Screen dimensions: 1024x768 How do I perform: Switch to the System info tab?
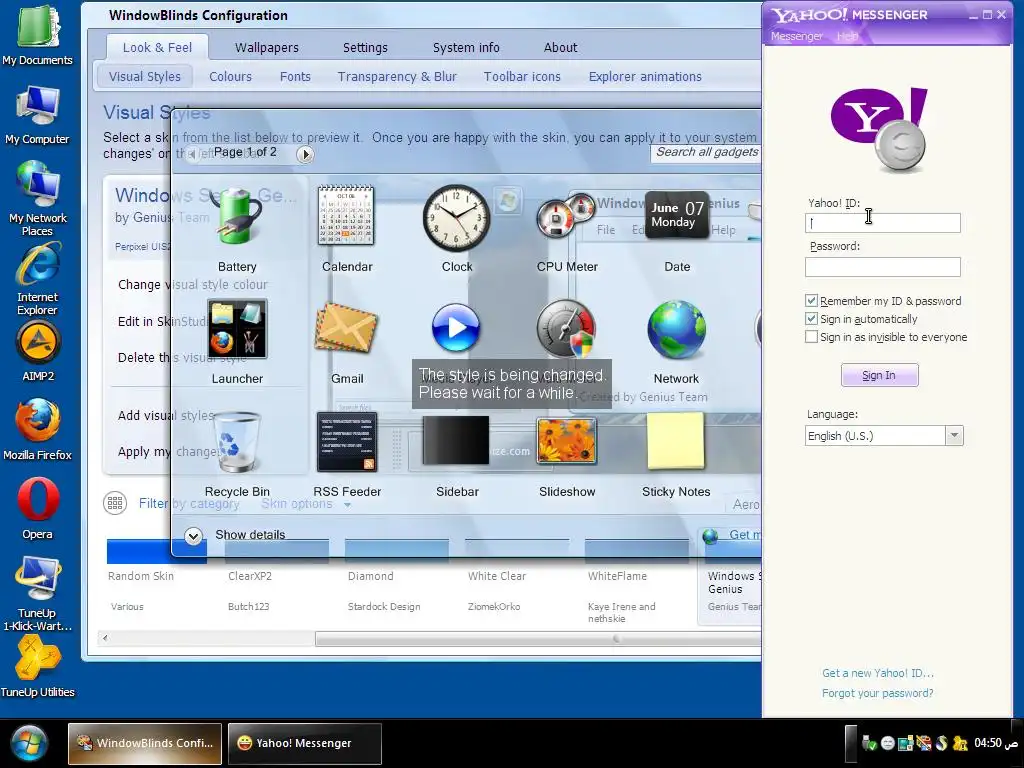point(466,47)
